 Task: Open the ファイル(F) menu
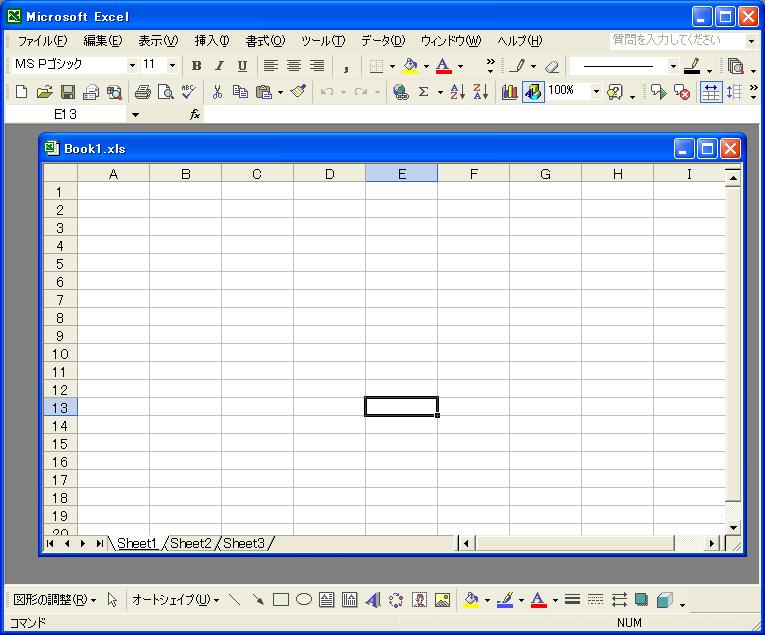42,40
